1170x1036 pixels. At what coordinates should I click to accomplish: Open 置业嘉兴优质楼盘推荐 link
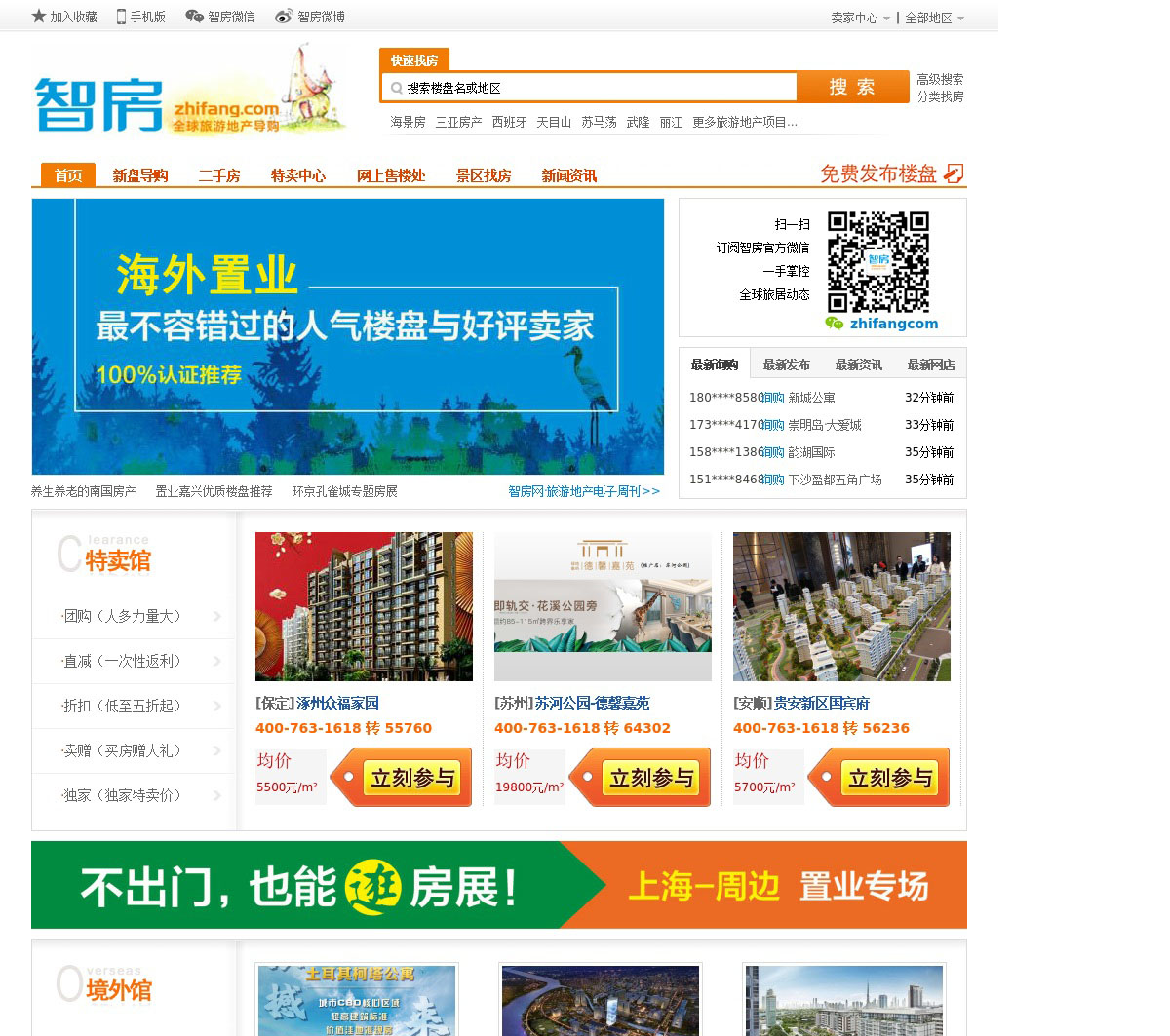tap(214, 491)
